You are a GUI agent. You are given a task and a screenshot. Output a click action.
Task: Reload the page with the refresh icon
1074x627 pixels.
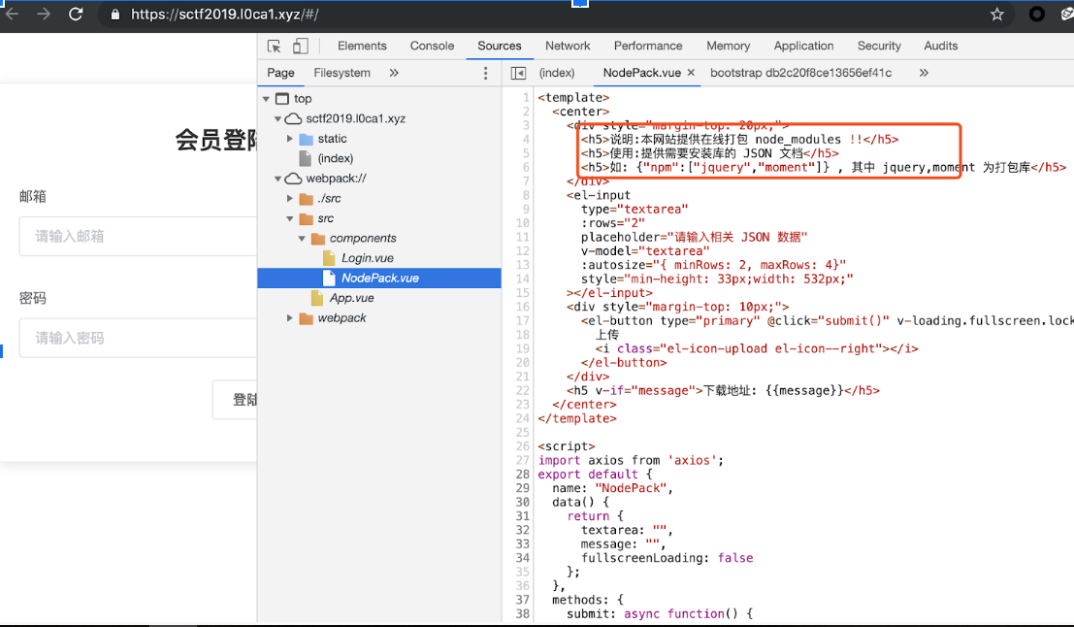pos(75,14)
